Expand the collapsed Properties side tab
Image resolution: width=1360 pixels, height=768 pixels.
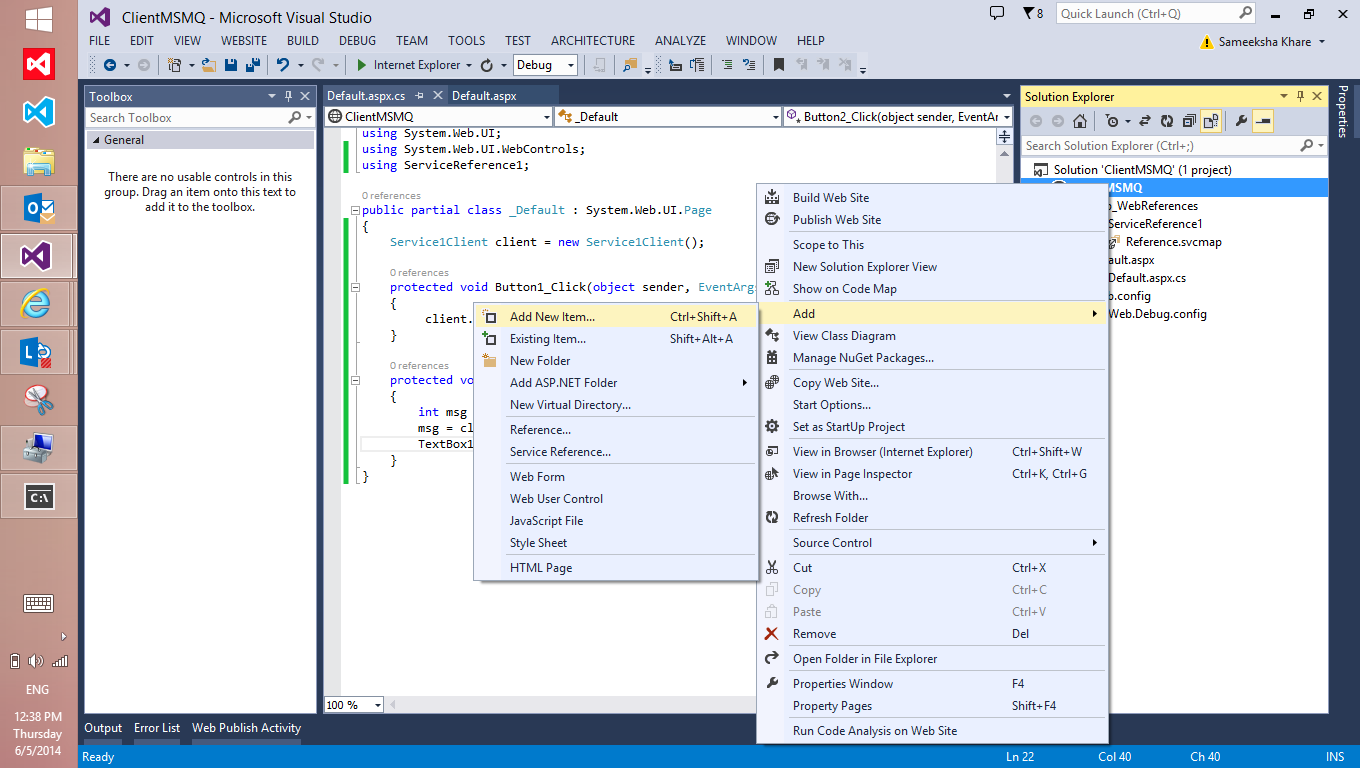pyautogui.click(x=1343, y=112)
